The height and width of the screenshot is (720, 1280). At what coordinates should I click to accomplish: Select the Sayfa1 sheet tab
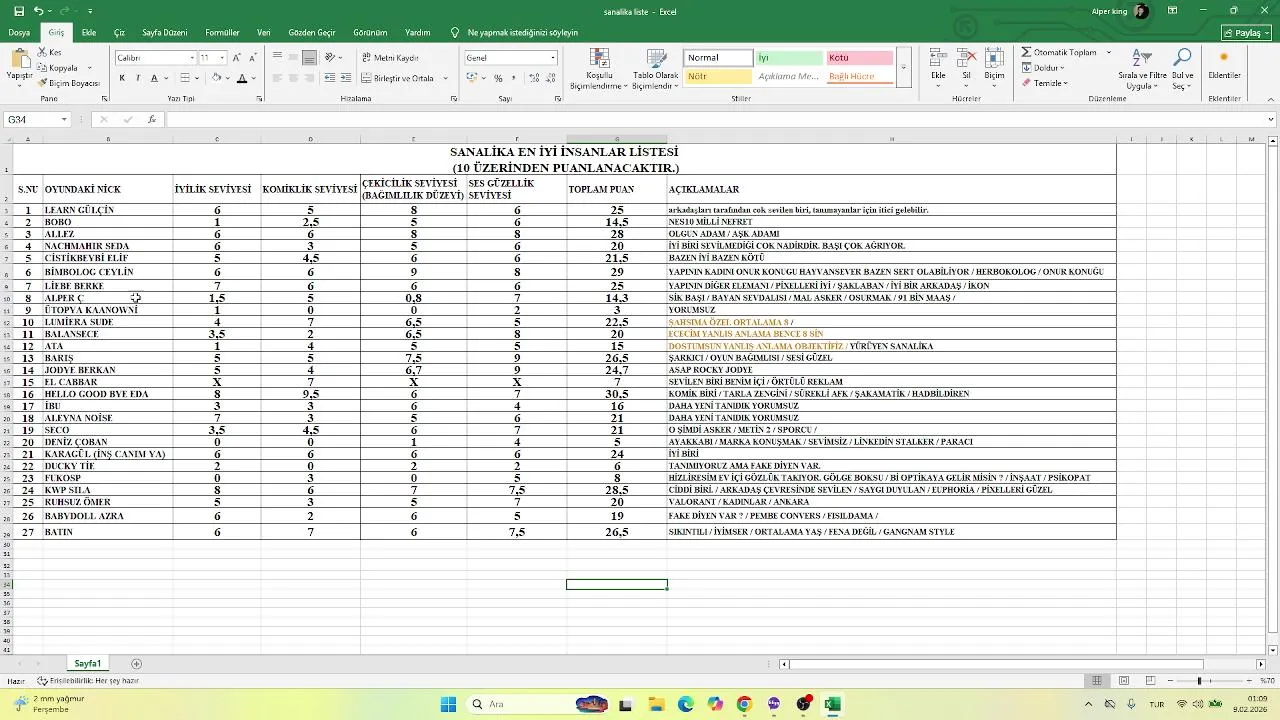pos(87,663)
